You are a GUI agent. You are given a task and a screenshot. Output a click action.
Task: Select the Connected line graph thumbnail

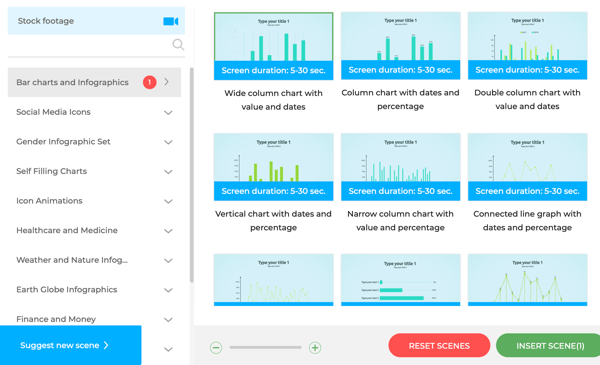527,167
